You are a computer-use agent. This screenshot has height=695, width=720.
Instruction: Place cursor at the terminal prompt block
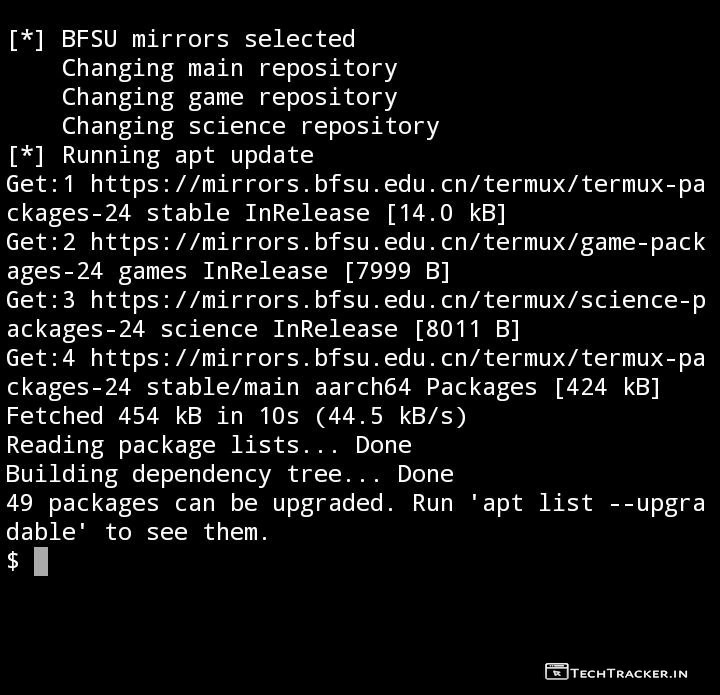point(41,561)
